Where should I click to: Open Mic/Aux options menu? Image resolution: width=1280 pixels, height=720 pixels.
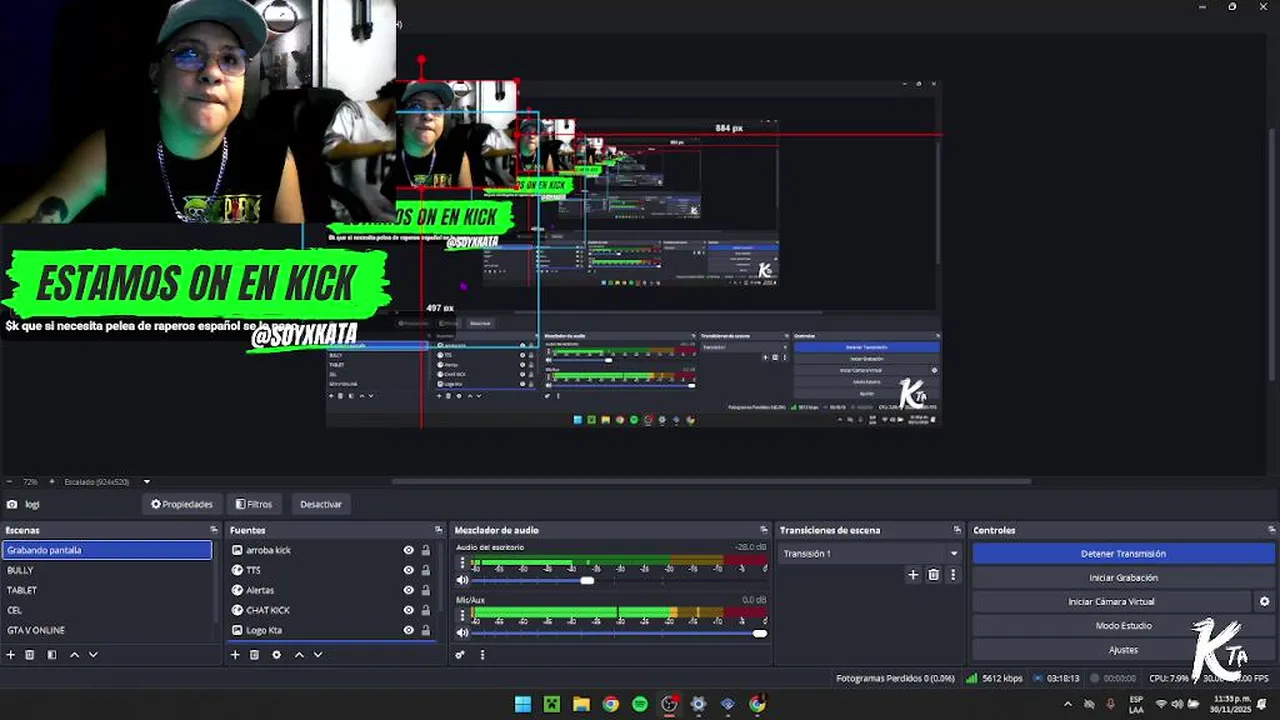tap(462, 616)
